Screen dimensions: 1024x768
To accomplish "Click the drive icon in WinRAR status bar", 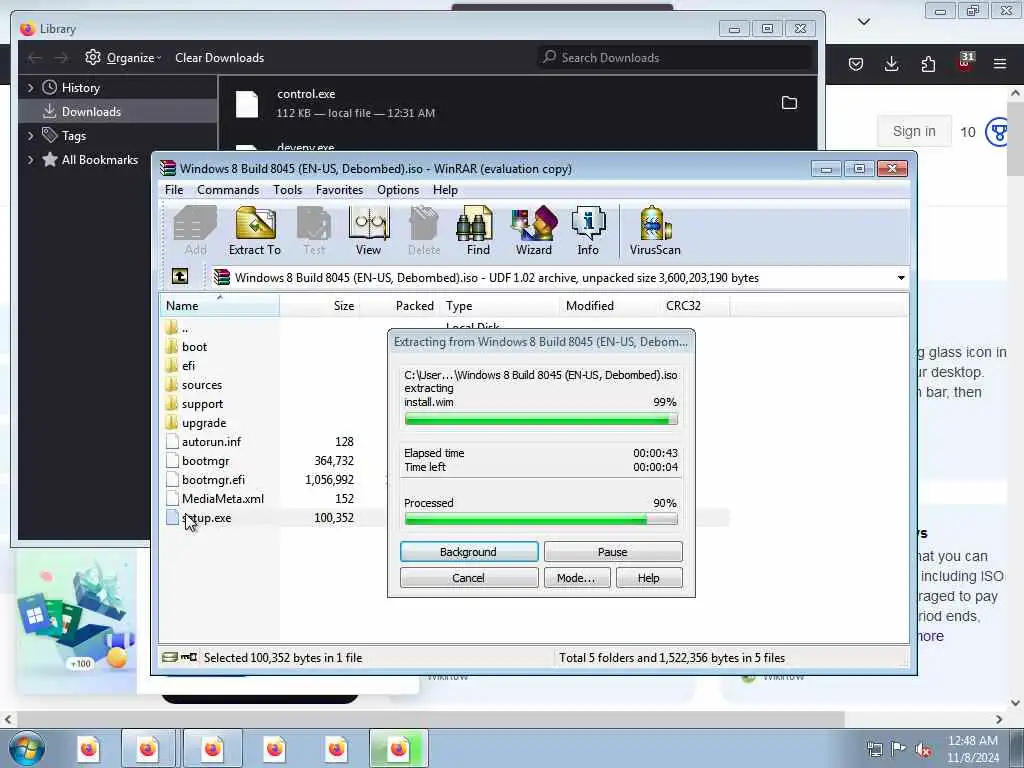I will (170, 657).
